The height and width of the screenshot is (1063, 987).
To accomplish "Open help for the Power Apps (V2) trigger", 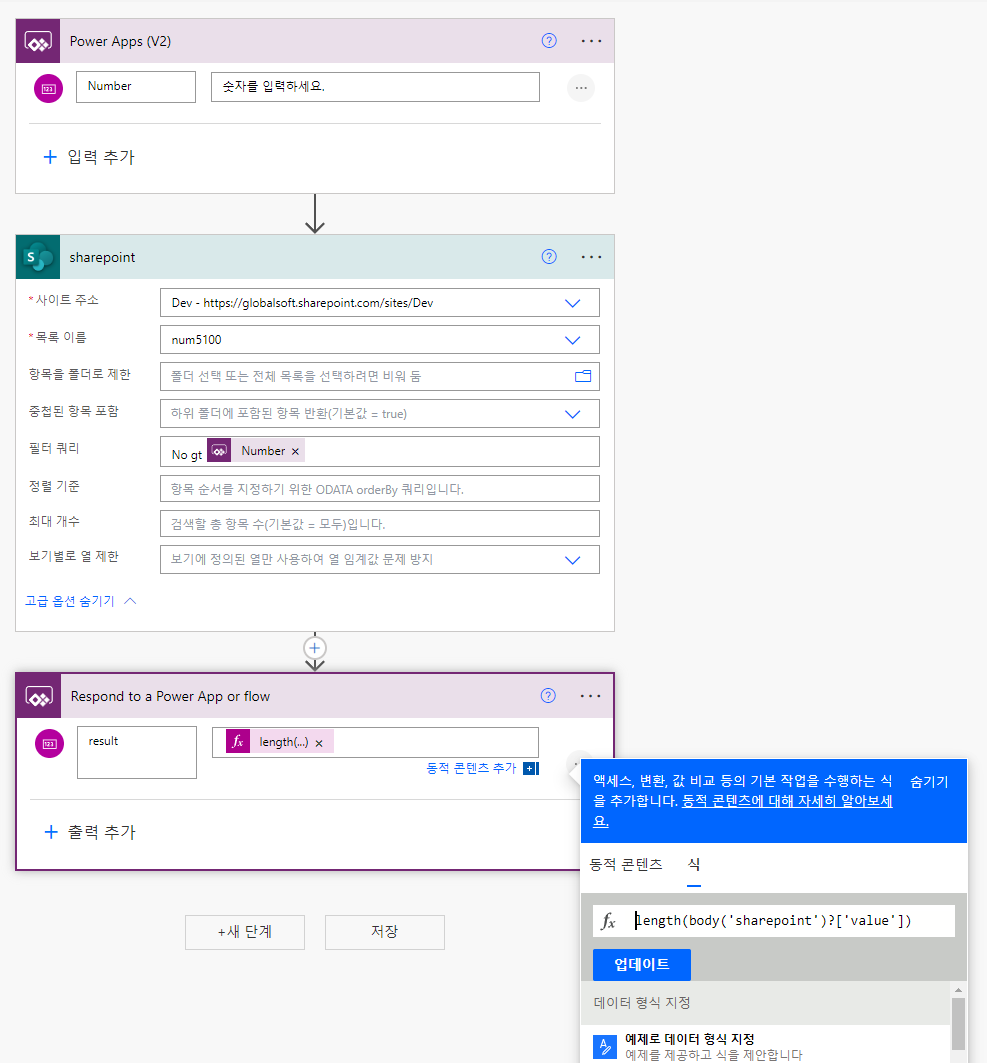I will pos(549,41).
